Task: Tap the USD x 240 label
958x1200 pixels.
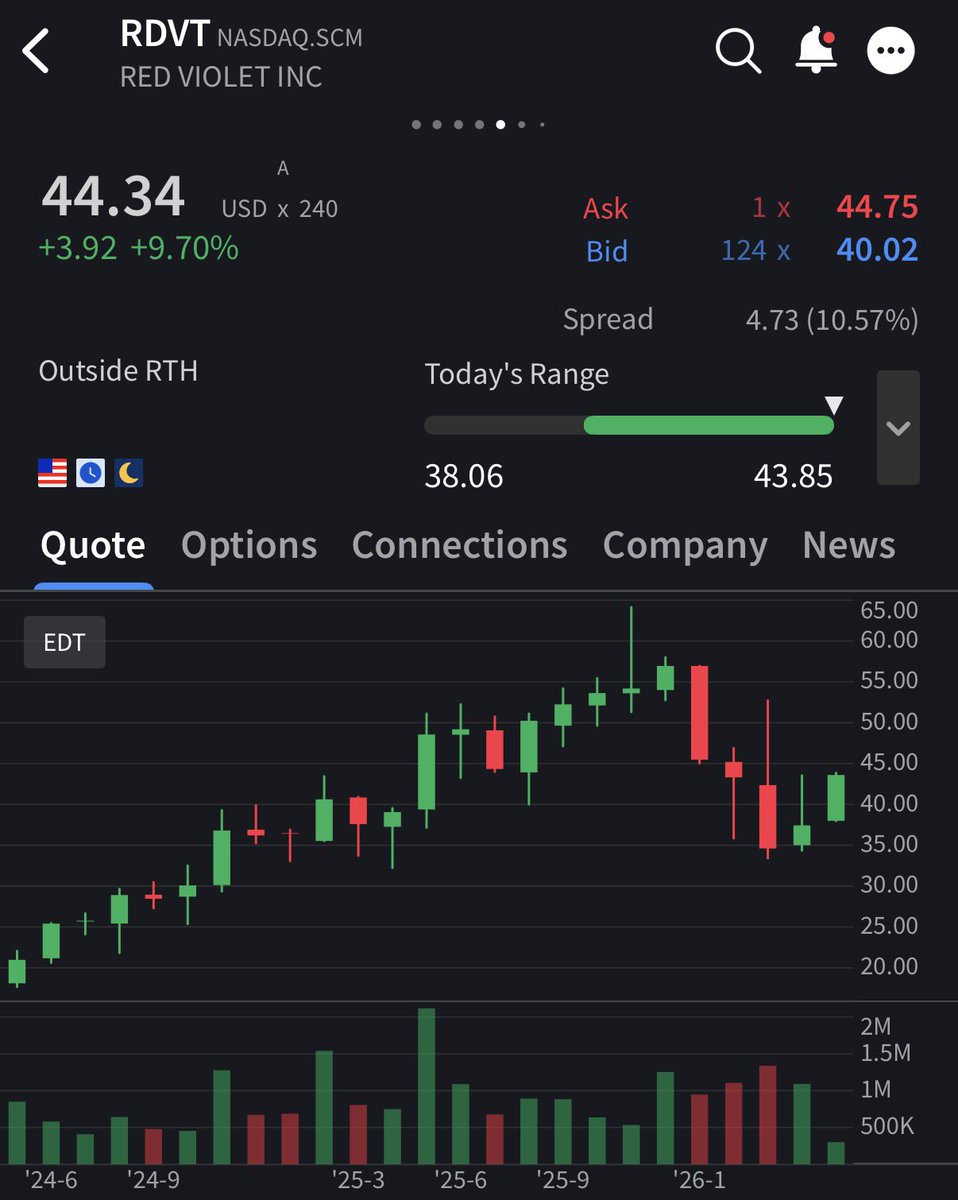Action: [280, 209]
